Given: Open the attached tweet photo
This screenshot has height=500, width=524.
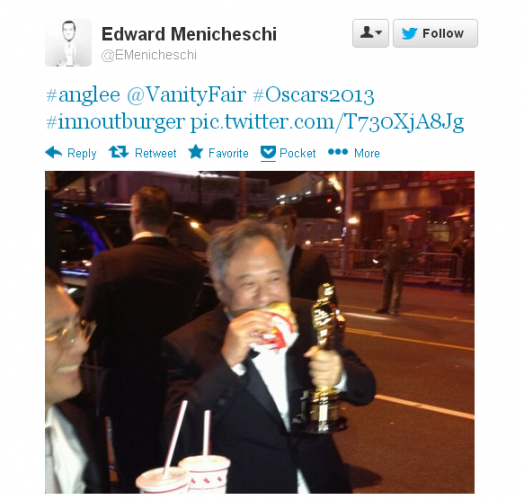Looking at the screenshot, I should click(260, 332).
